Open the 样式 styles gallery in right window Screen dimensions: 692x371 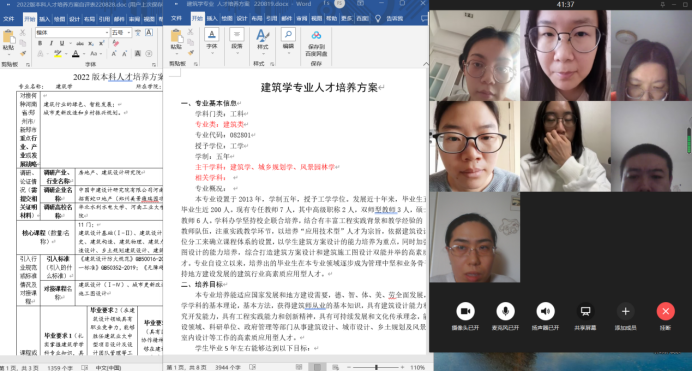(x=263, y=39)
